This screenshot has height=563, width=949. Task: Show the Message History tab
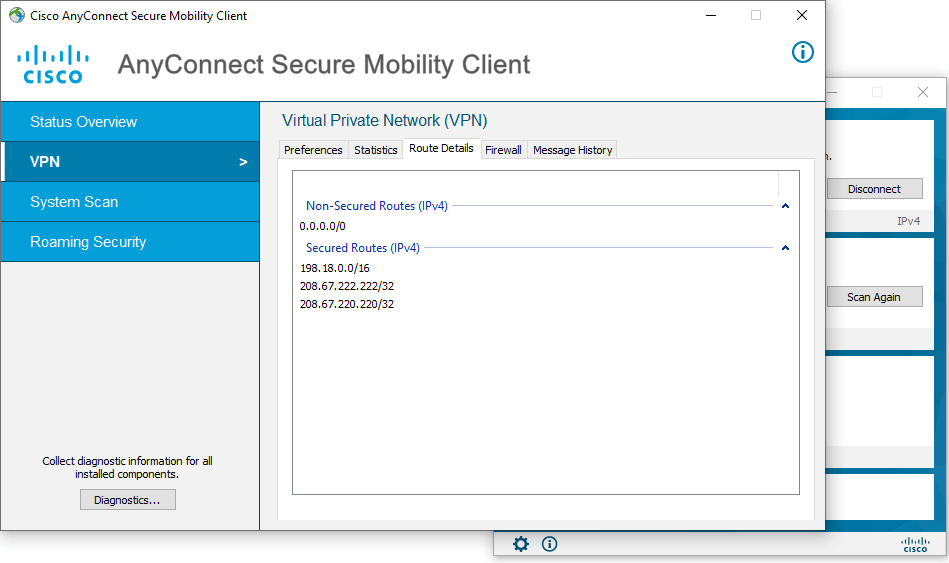572,150
